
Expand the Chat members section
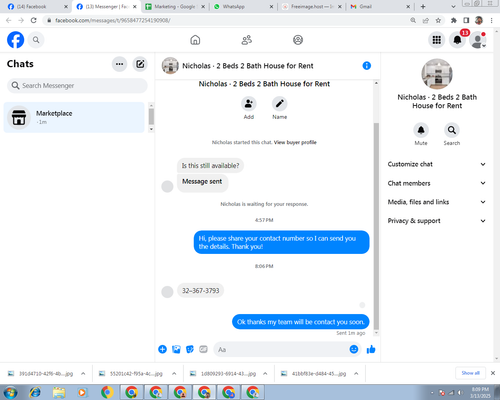click(x=437, y=183)
